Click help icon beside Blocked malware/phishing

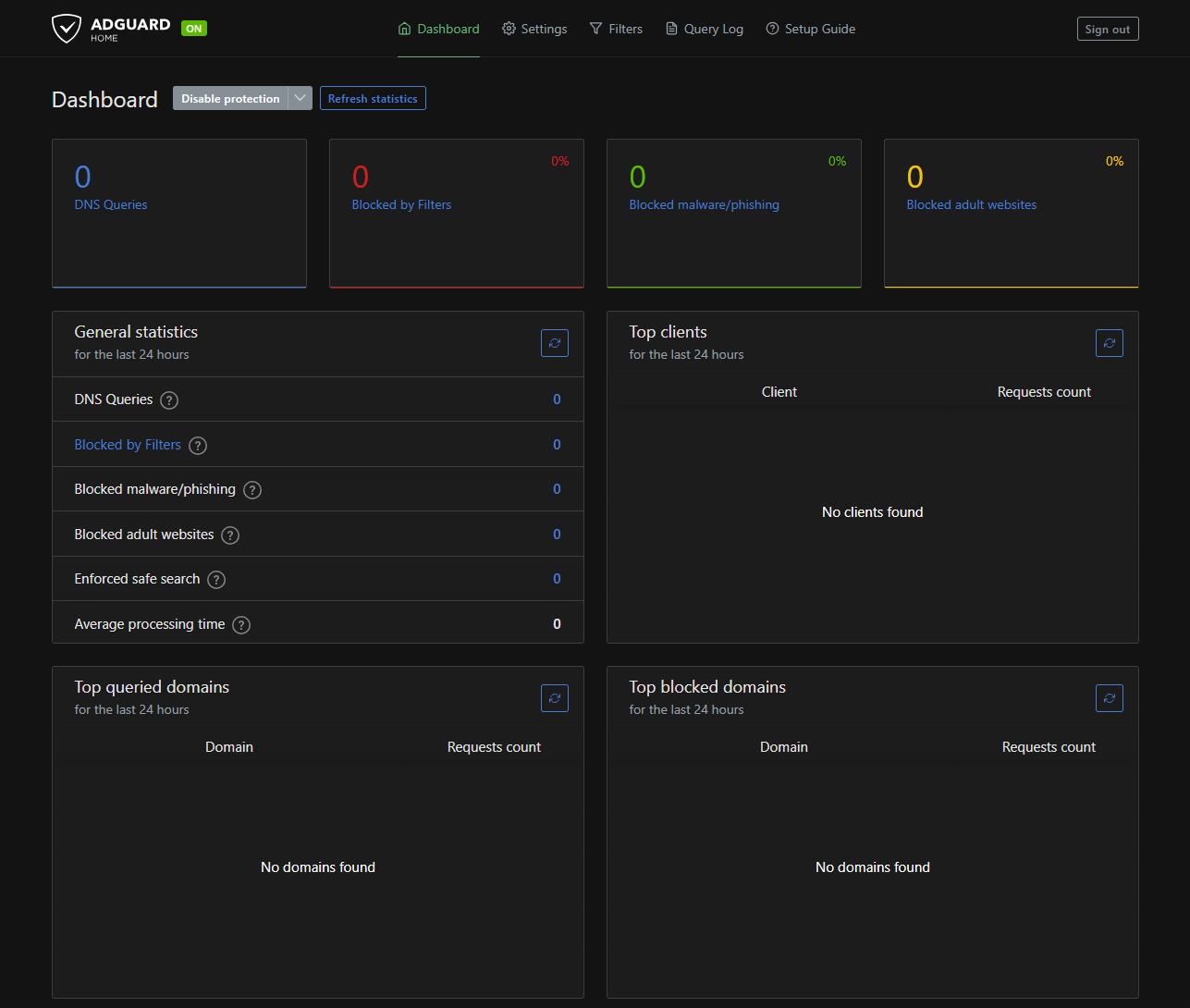click(252, 490)
